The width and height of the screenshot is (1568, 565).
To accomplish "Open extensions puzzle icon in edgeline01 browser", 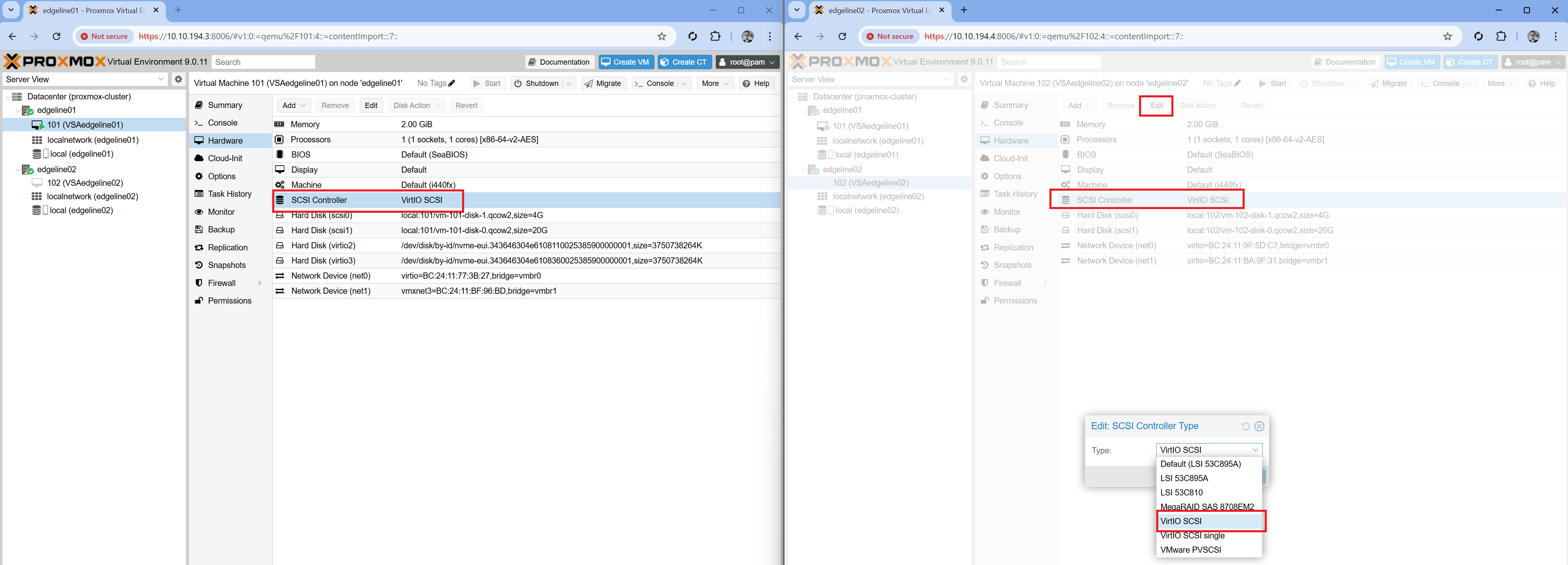I will [715, 36].
